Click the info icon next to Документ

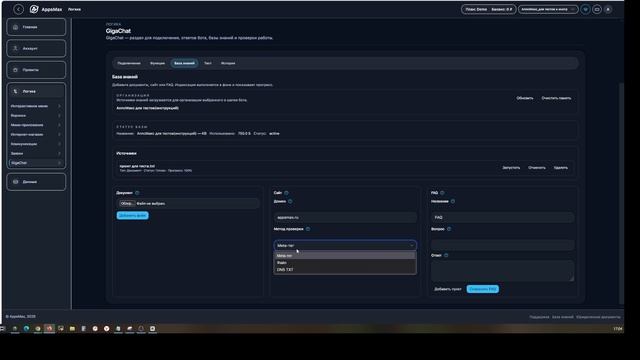[x=137, y=193]
